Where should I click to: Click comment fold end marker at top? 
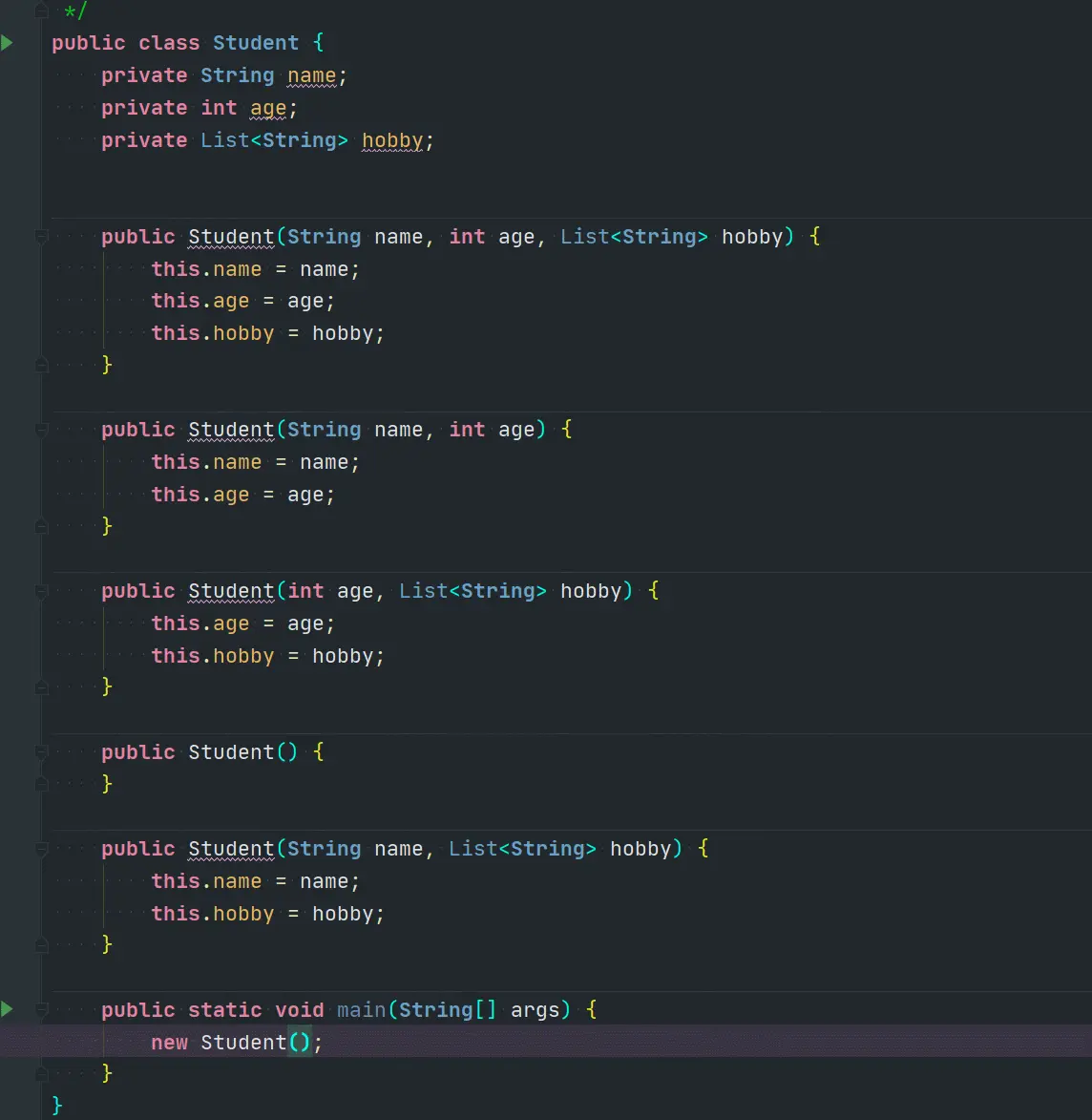point(41,11)
